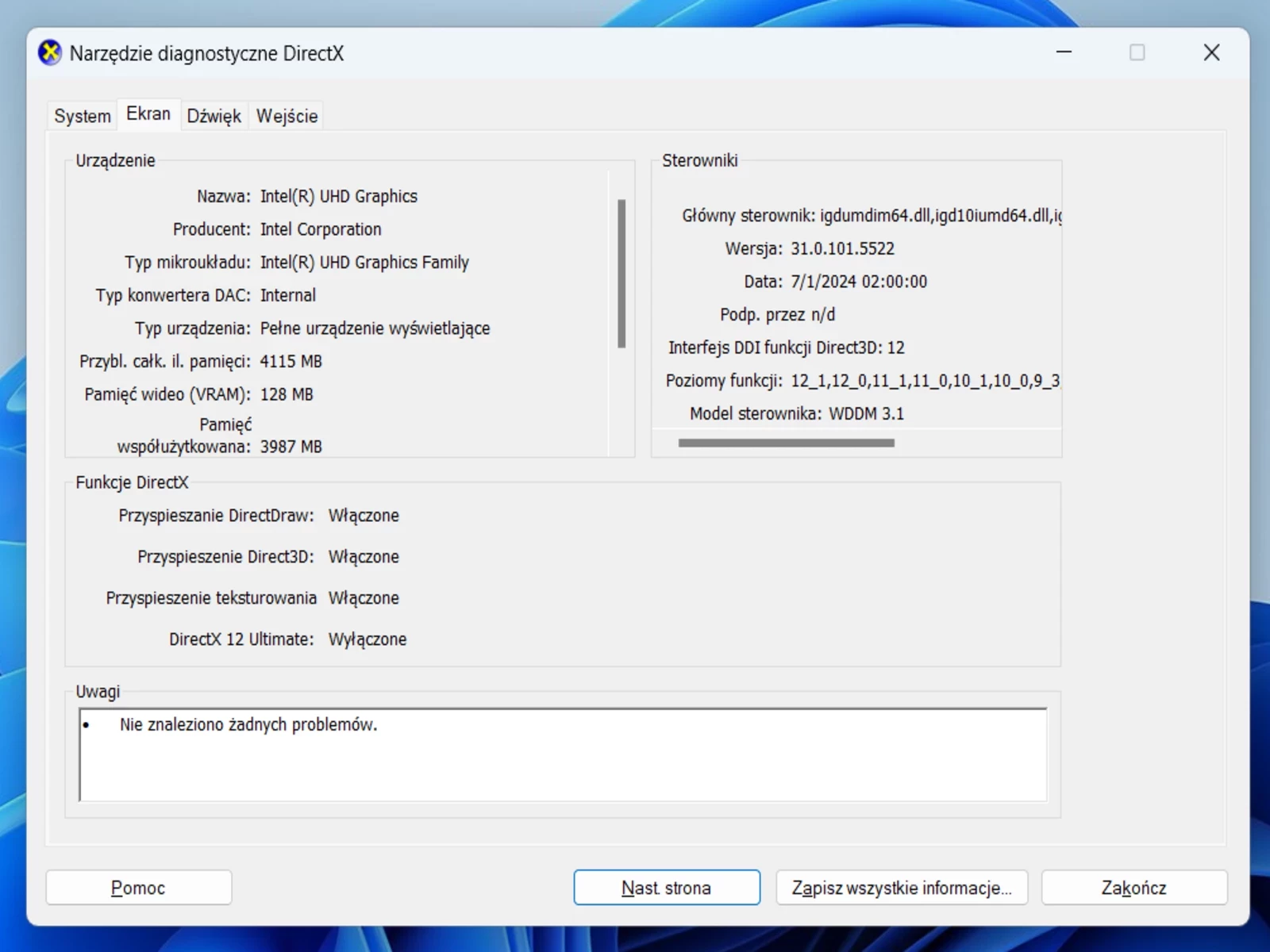Click the '3987 MB' shared memory value
The height and width of the screenshot is (952, 1270).
coord(291,447)
